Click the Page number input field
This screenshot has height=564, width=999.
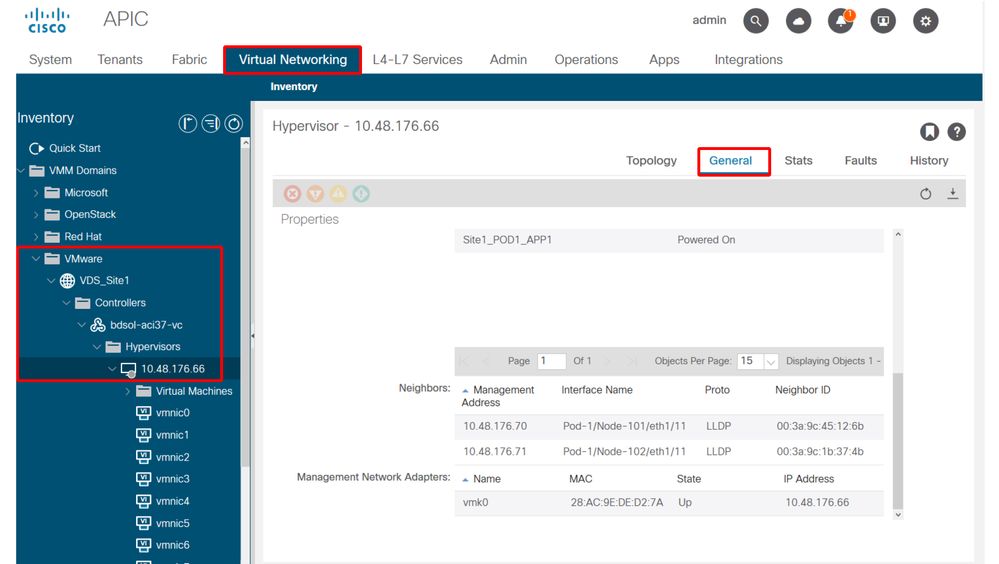pos(552,361)
